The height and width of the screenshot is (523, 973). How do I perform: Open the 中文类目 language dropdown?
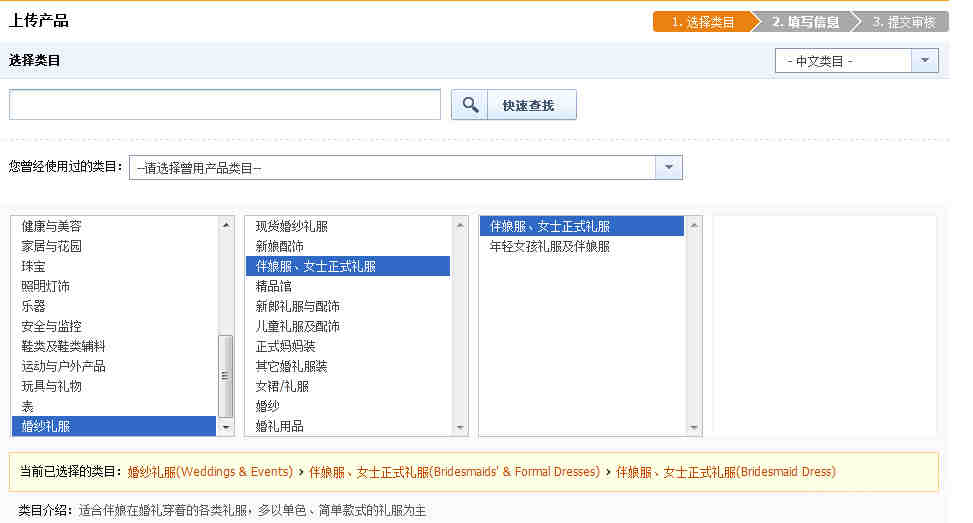(856, 61)
